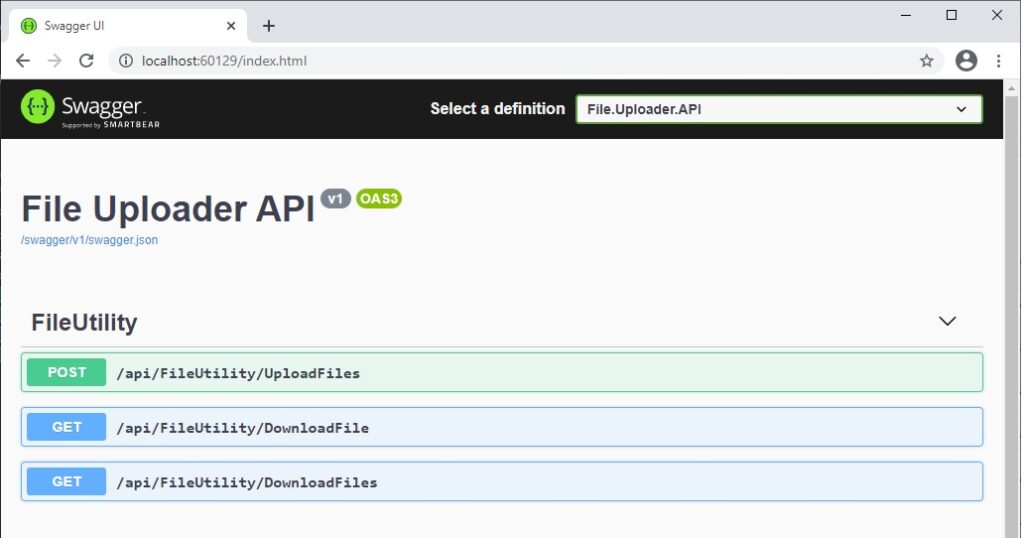Click the File Uploader API title
The height and width of the screenshot is (538, 1024).
click(168, 210)
